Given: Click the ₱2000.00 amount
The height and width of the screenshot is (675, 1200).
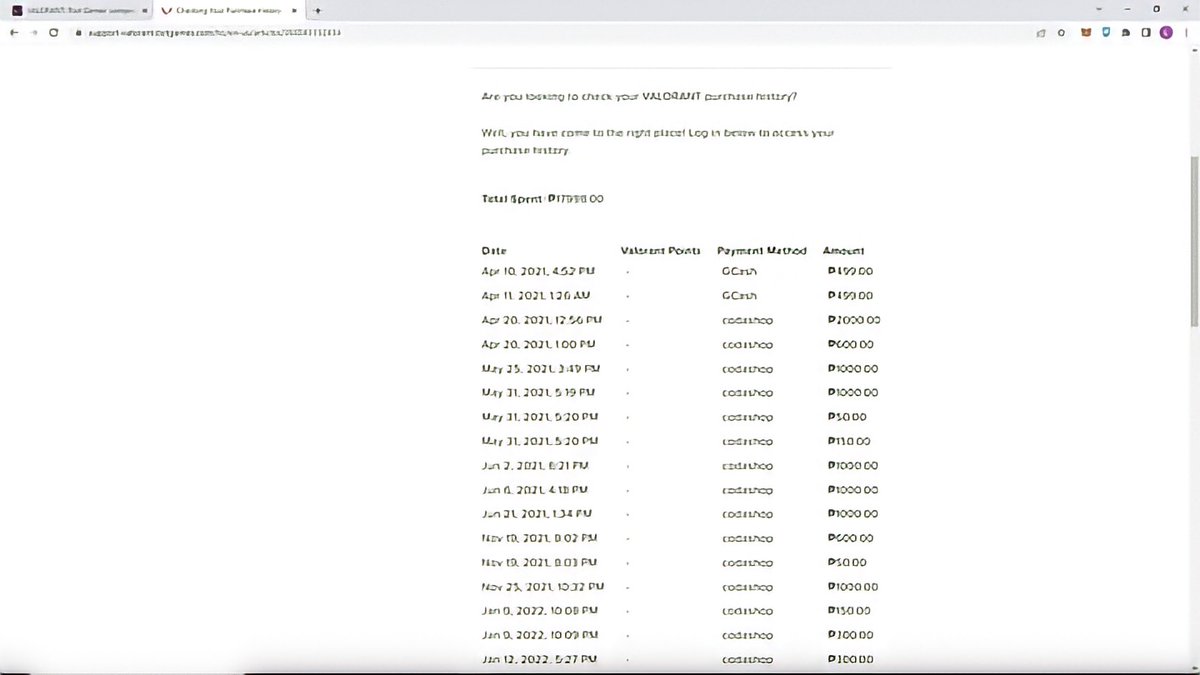Looking at the screenshot, I should 854,320.
